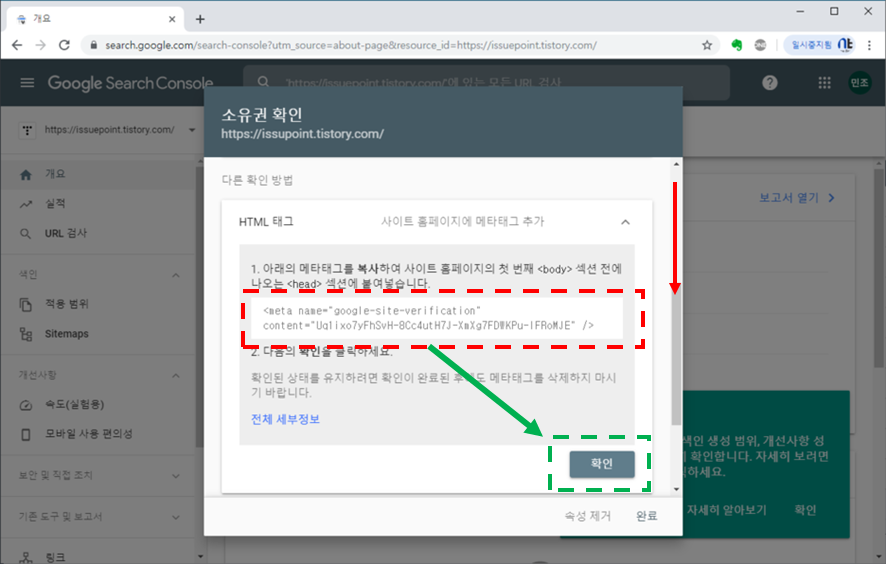Image resolution: width=886 pixels, height=564 pixels.
Task: Click the 실적 trend line icon
Action: [x=26, y=204]
